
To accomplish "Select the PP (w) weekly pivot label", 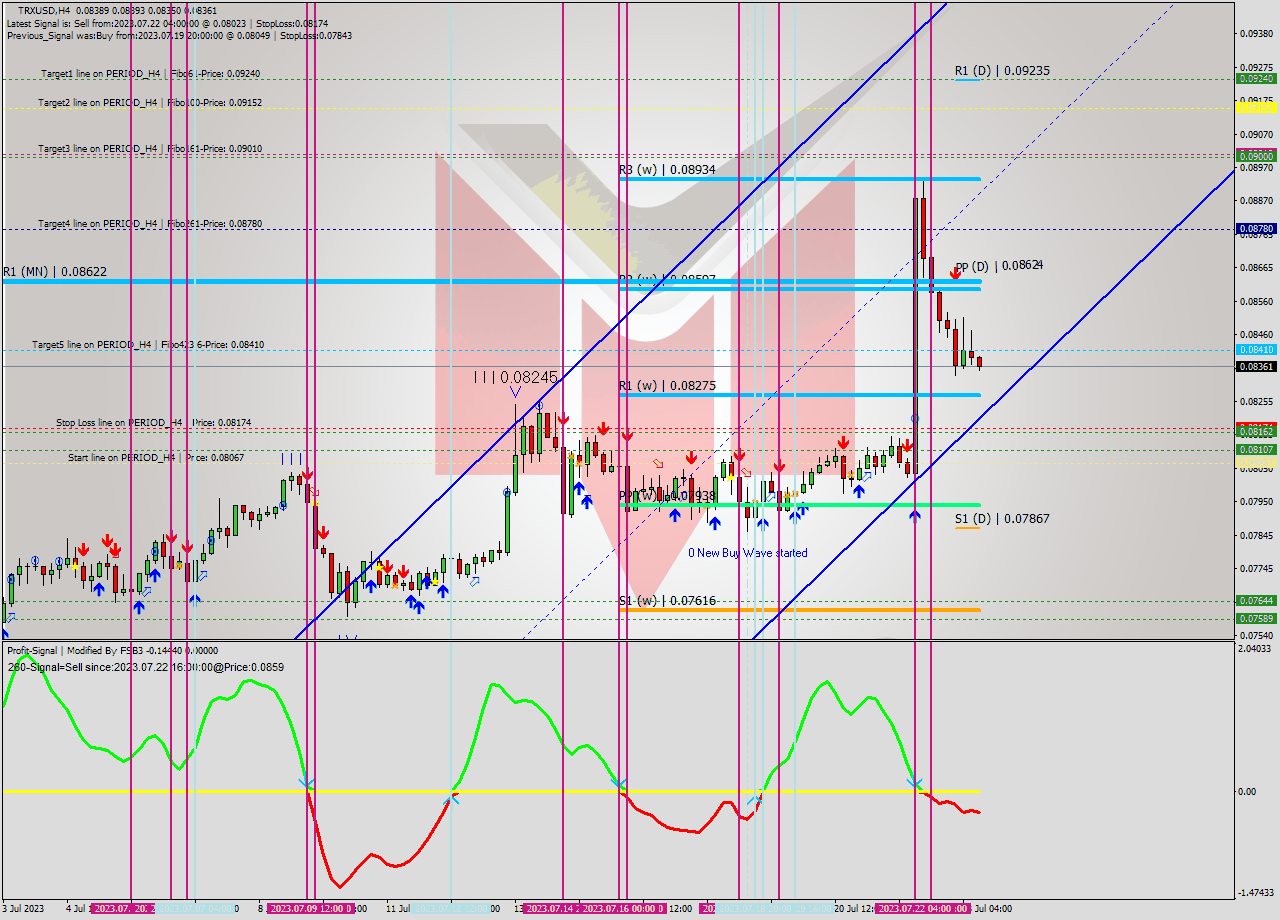I will point(667,495).
